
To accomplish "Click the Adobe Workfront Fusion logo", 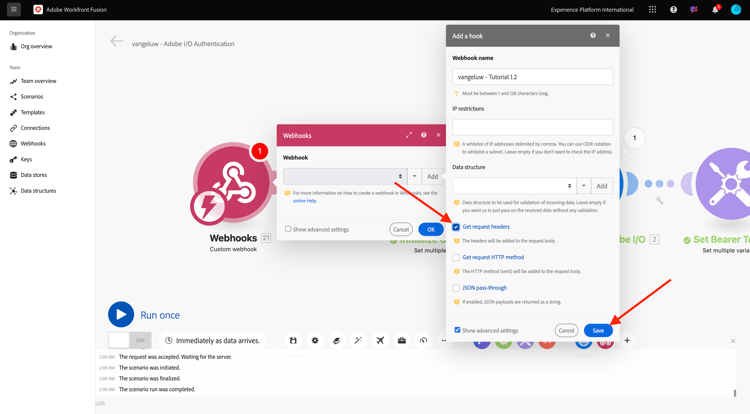I will [x=38, y=10].
